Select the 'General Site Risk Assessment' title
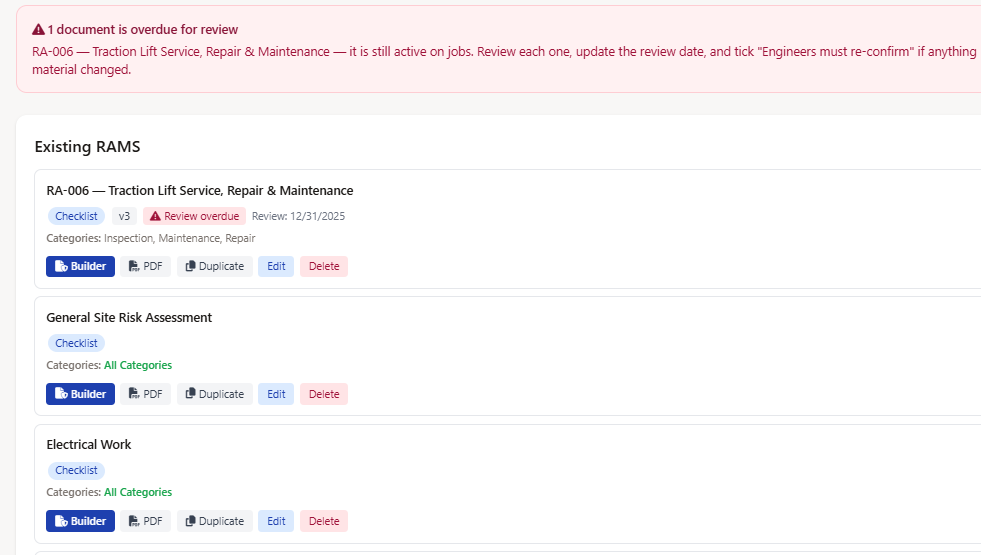Image resolution: width=981 pixels, height=555 pixels. pos(129,317)
